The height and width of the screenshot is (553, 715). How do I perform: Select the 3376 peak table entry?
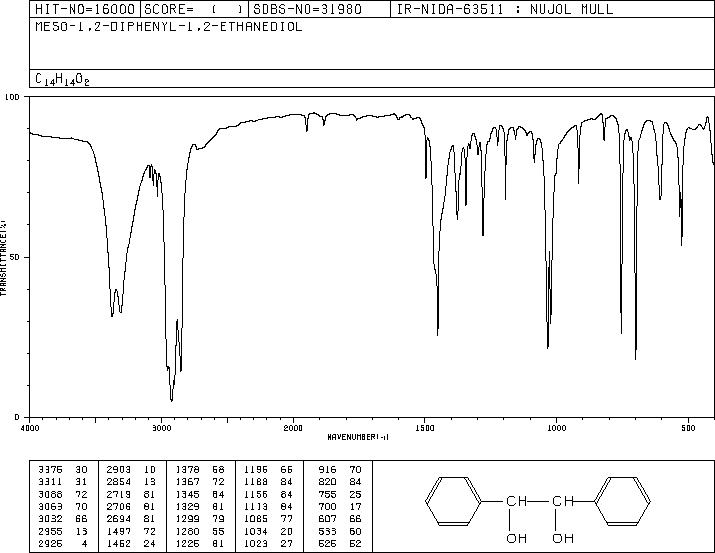click(x=64, y=470)
